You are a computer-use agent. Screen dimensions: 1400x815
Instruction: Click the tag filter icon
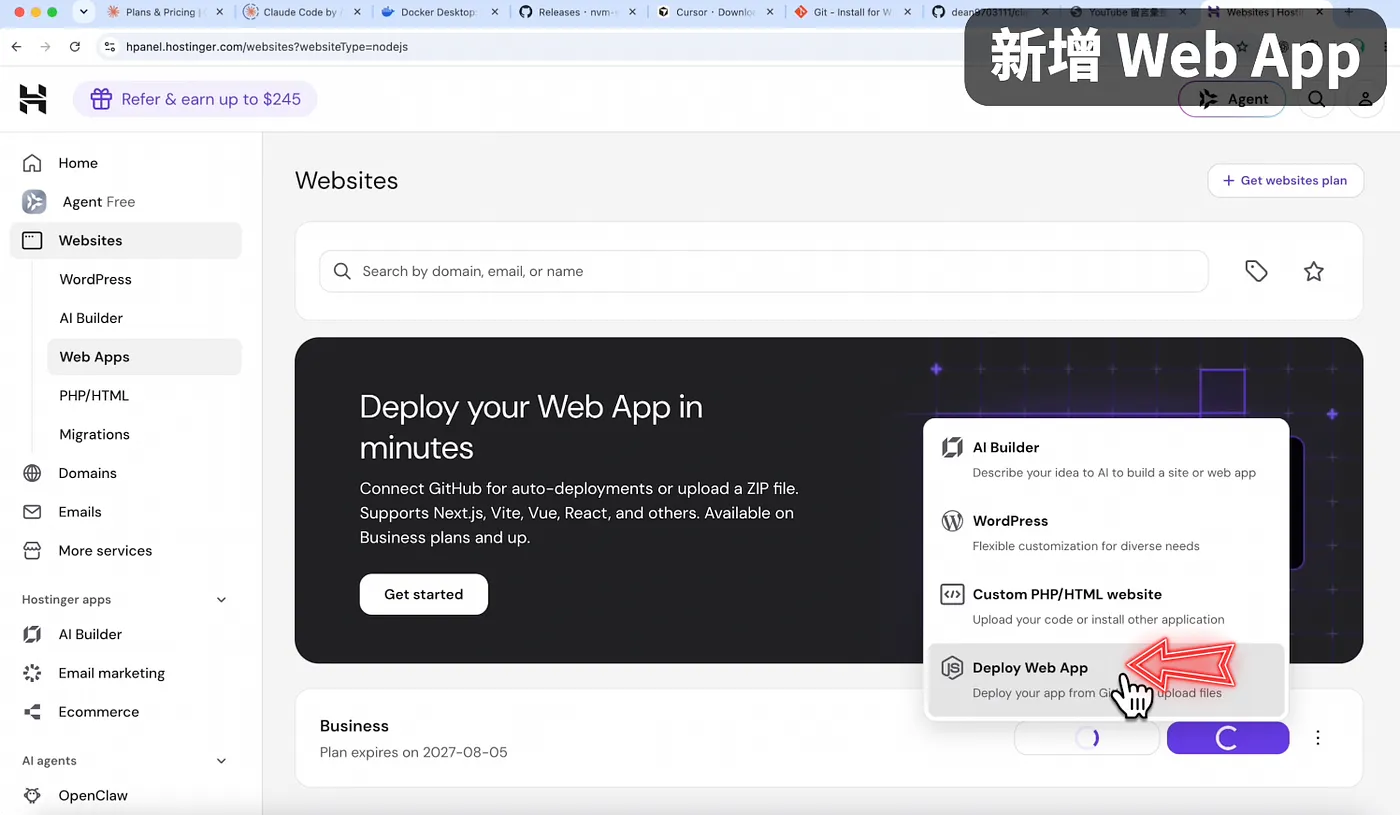[1256, 271]
